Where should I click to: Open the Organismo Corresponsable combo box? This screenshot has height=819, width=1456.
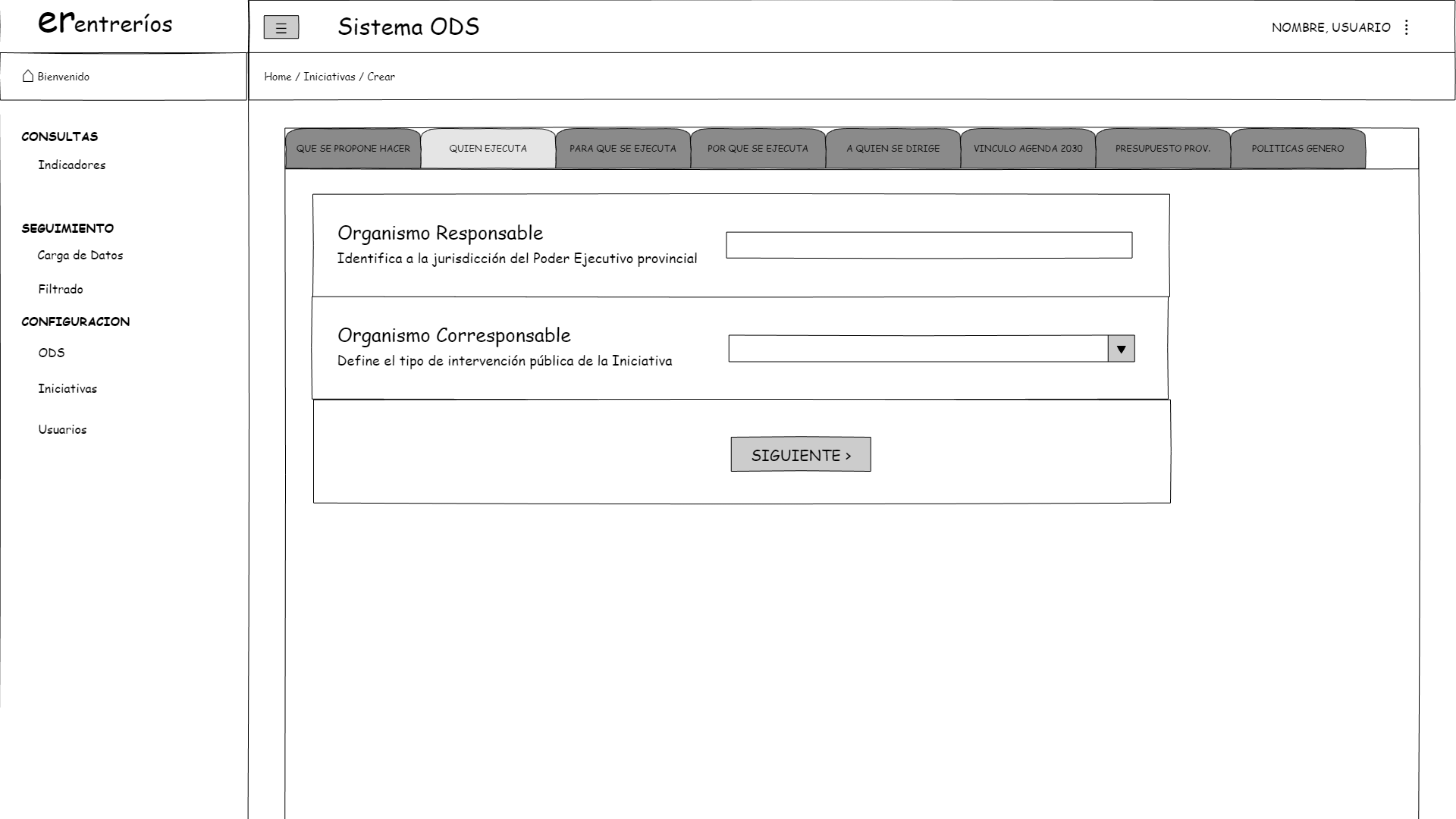918,349
